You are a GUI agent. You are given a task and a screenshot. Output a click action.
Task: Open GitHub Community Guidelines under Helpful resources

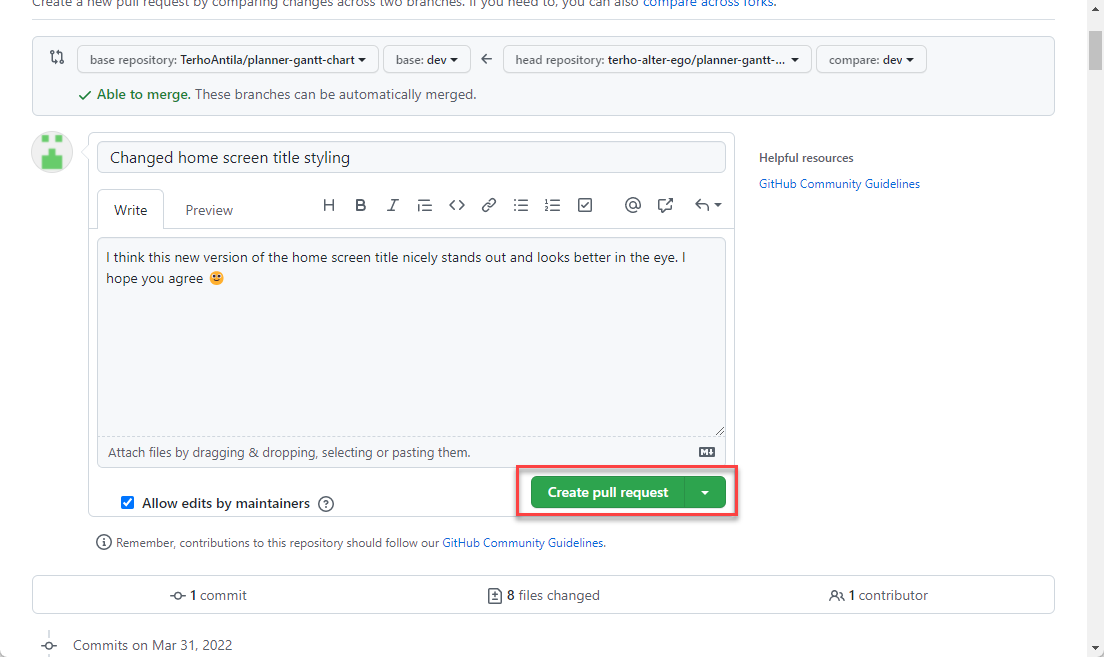click(x=839, y=184)
